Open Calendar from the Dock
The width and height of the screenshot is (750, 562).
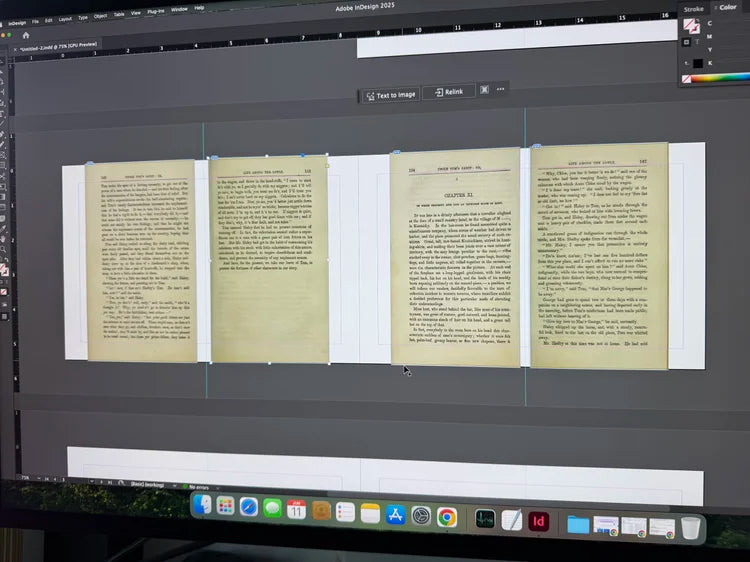pyautogui.click(x=297, y=510)
